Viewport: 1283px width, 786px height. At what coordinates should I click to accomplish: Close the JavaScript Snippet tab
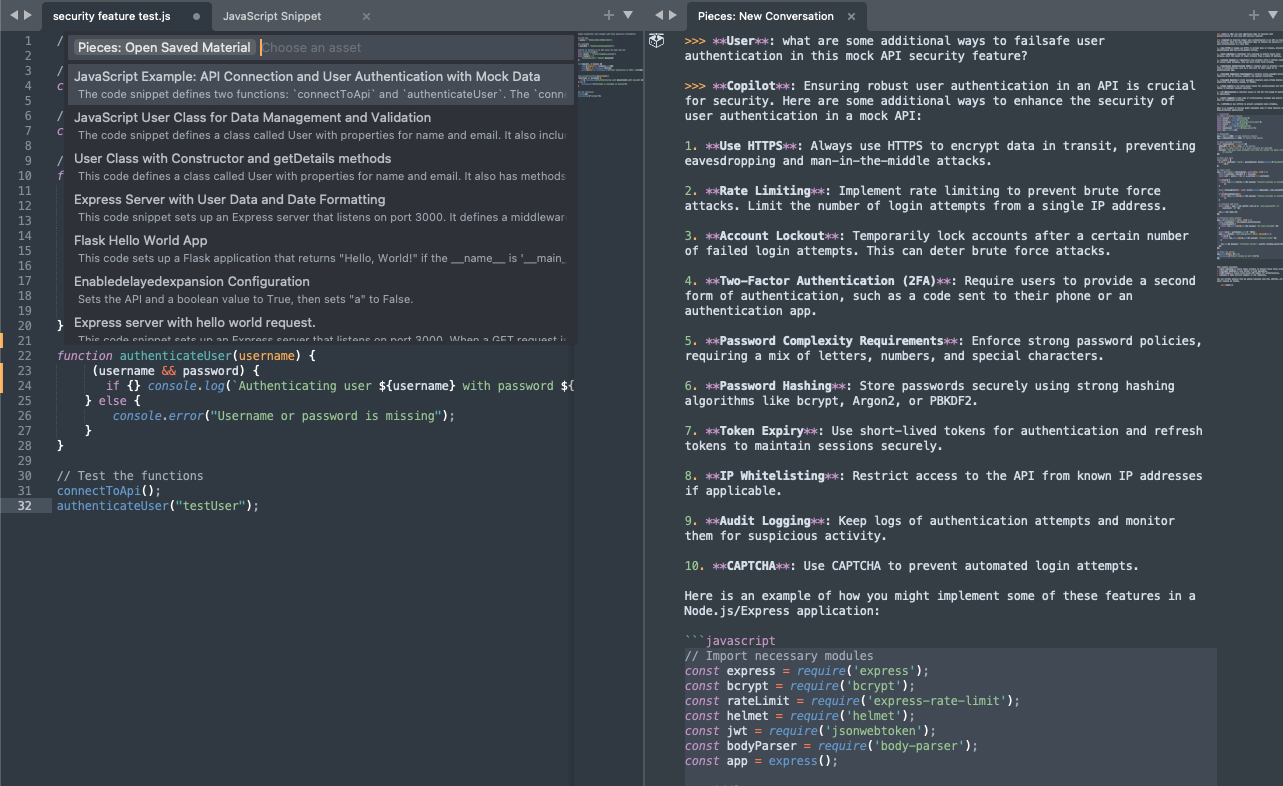(x=366, y=16)
